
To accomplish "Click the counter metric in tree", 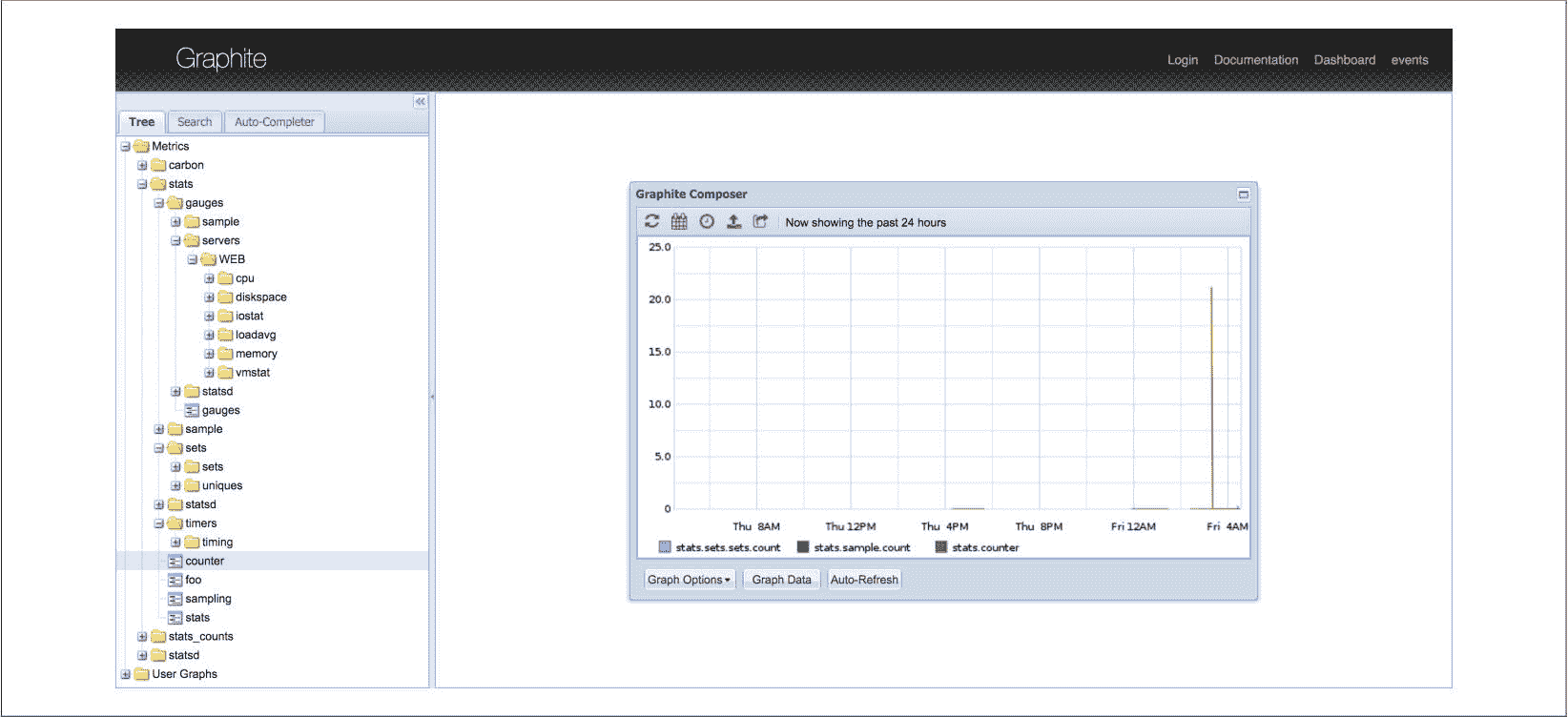I will pyautogui.click(x=204, y=561).
